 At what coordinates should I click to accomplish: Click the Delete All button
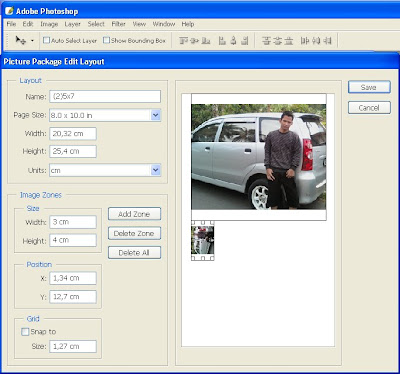point(134,253)
